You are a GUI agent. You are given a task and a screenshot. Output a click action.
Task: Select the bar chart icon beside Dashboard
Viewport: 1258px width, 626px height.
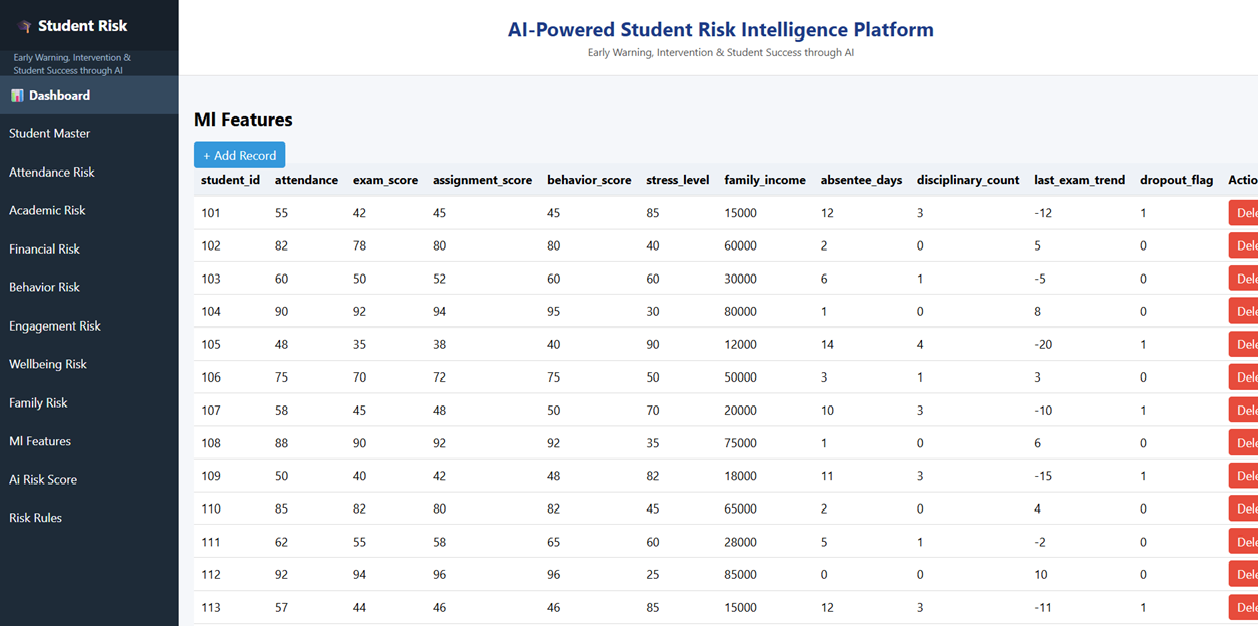pos(17,94)
